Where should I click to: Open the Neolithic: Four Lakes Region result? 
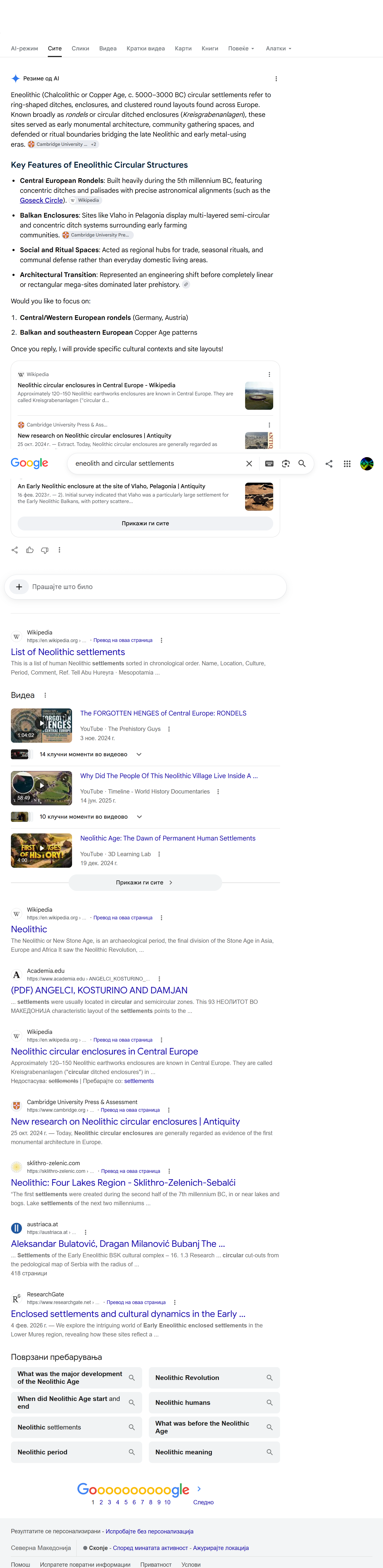123,1183
